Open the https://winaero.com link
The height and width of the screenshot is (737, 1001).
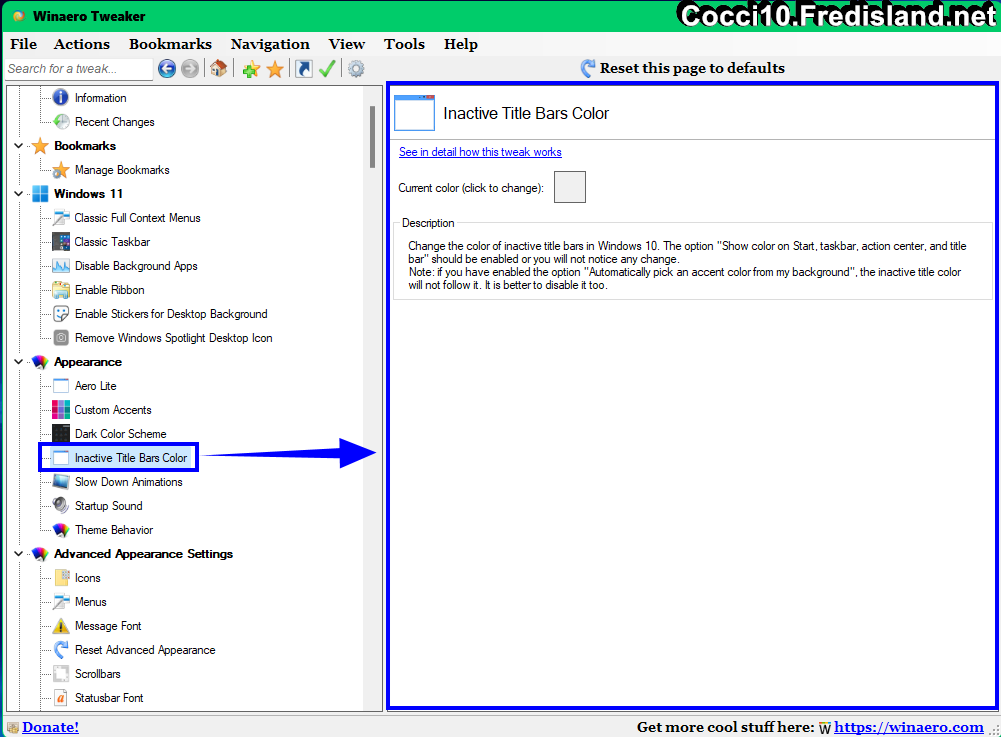pyautogui.click(x=908, y=727)
